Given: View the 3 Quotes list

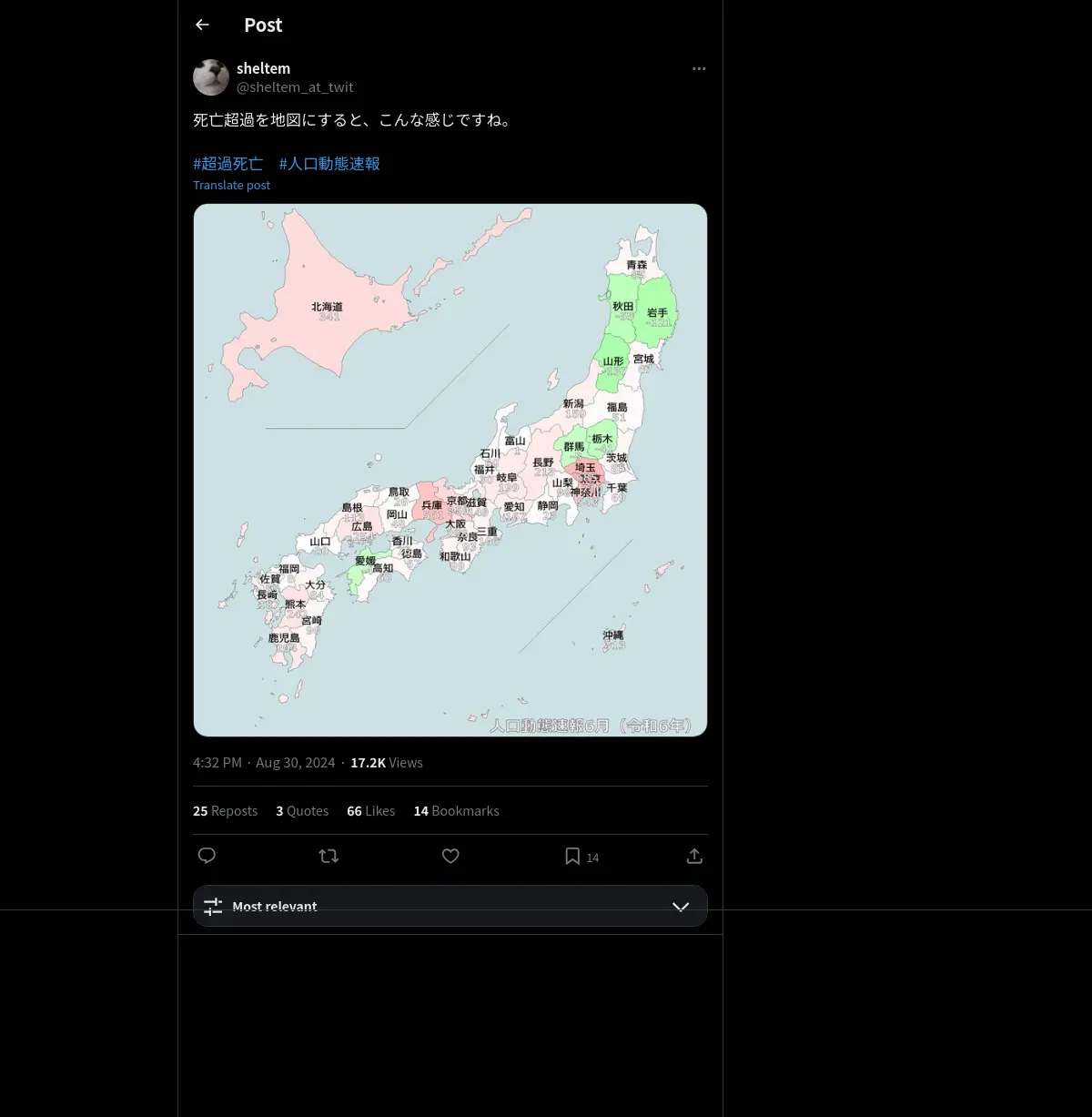Looking at the screenshot, I should [302, 810].
